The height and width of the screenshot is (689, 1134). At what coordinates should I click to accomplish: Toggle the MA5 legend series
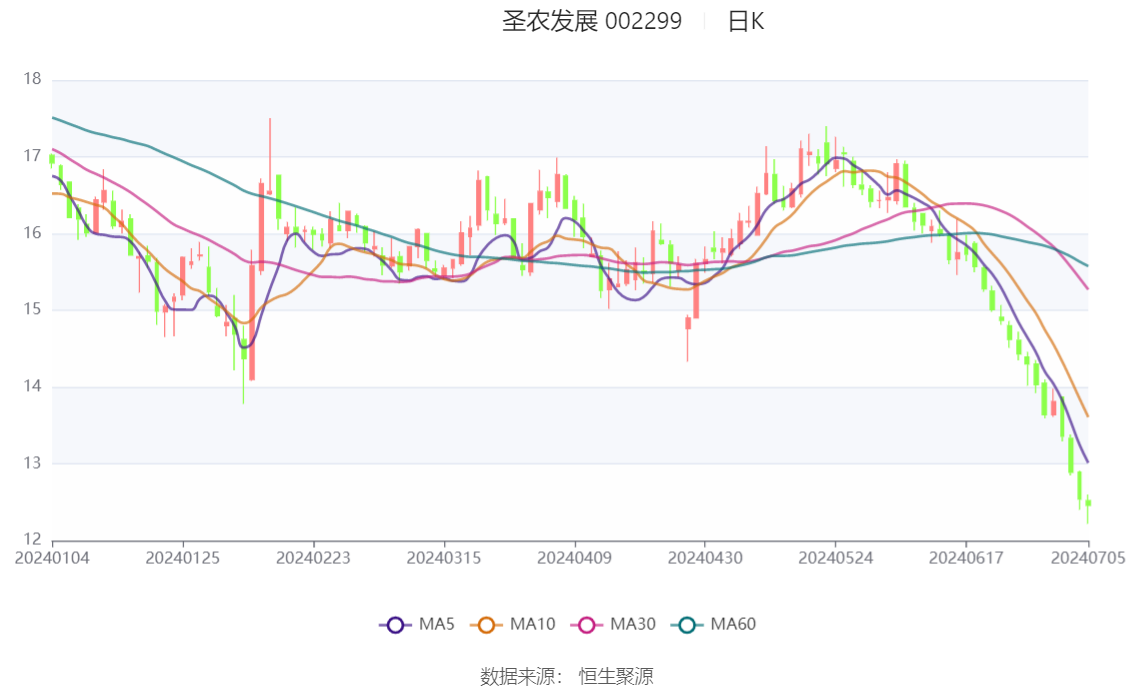click(x=417, y=625)
